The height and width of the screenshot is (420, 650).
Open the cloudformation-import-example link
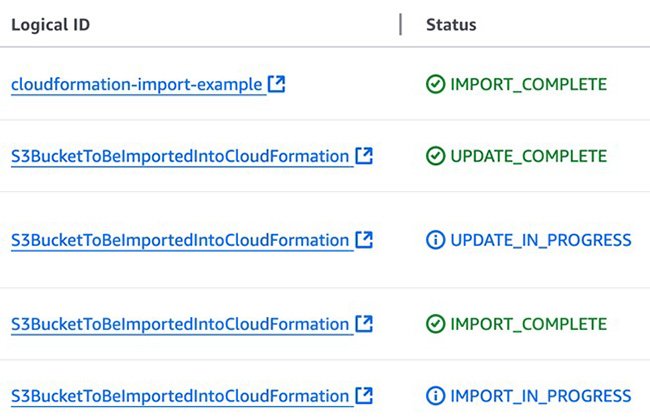coord(137,85)
